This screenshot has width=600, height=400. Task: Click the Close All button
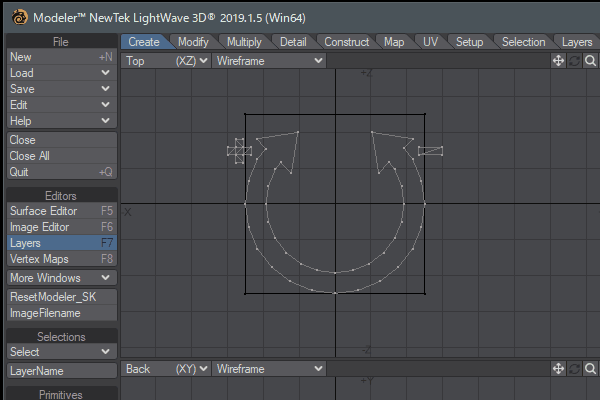click(60, 156)
